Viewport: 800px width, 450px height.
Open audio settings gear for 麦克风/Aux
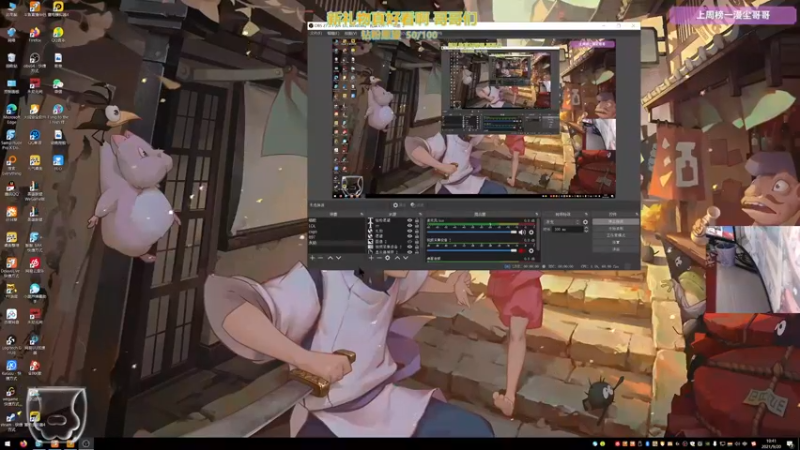pyautogui.click(x=531, y=232)
